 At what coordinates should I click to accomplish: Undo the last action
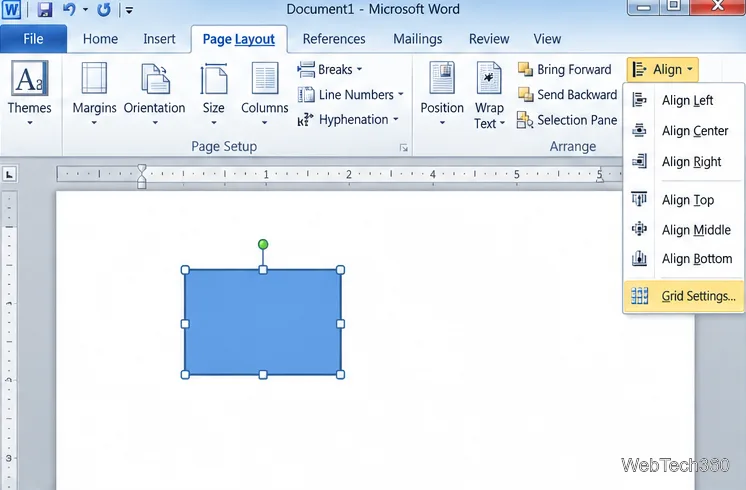[x=69, y=9]
